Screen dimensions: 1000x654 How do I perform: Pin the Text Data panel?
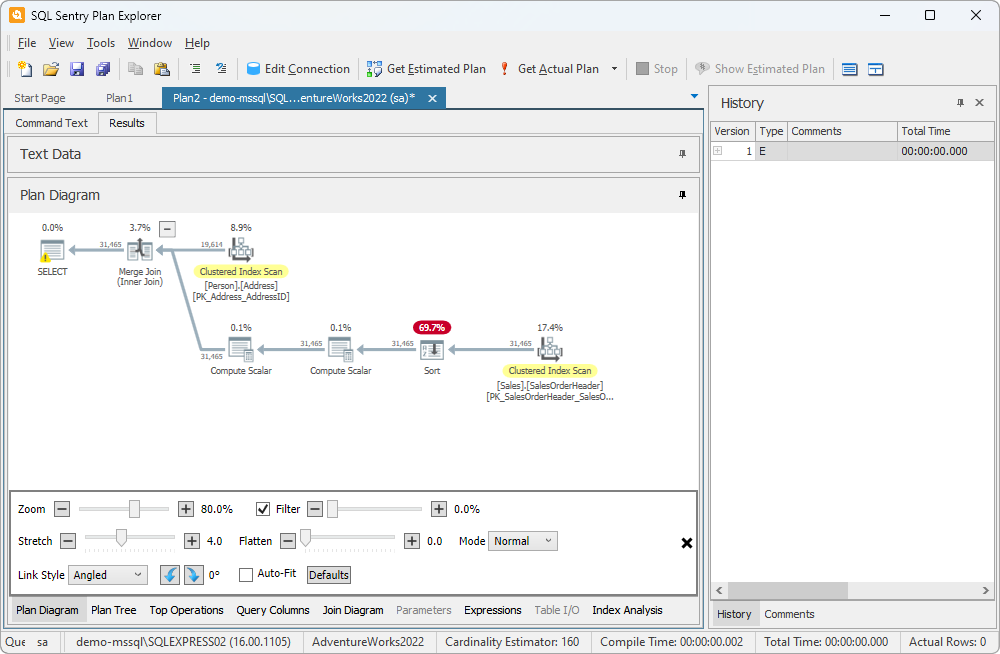682,154
